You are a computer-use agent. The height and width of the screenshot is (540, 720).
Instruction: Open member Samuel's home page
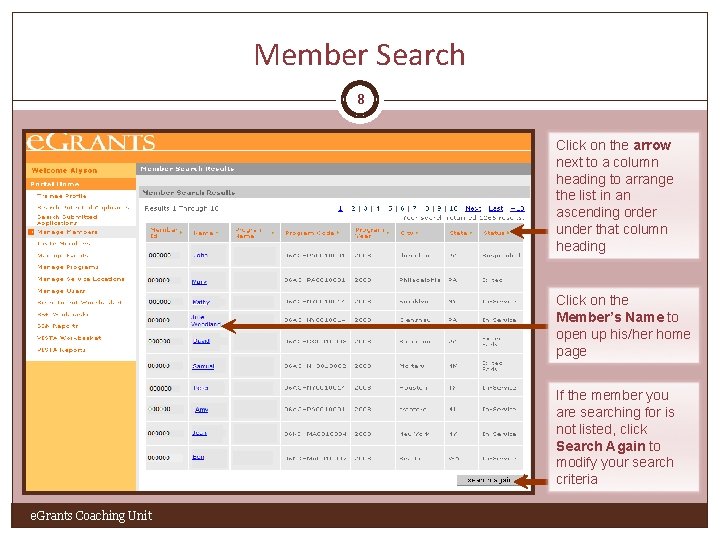pos(203,366)
